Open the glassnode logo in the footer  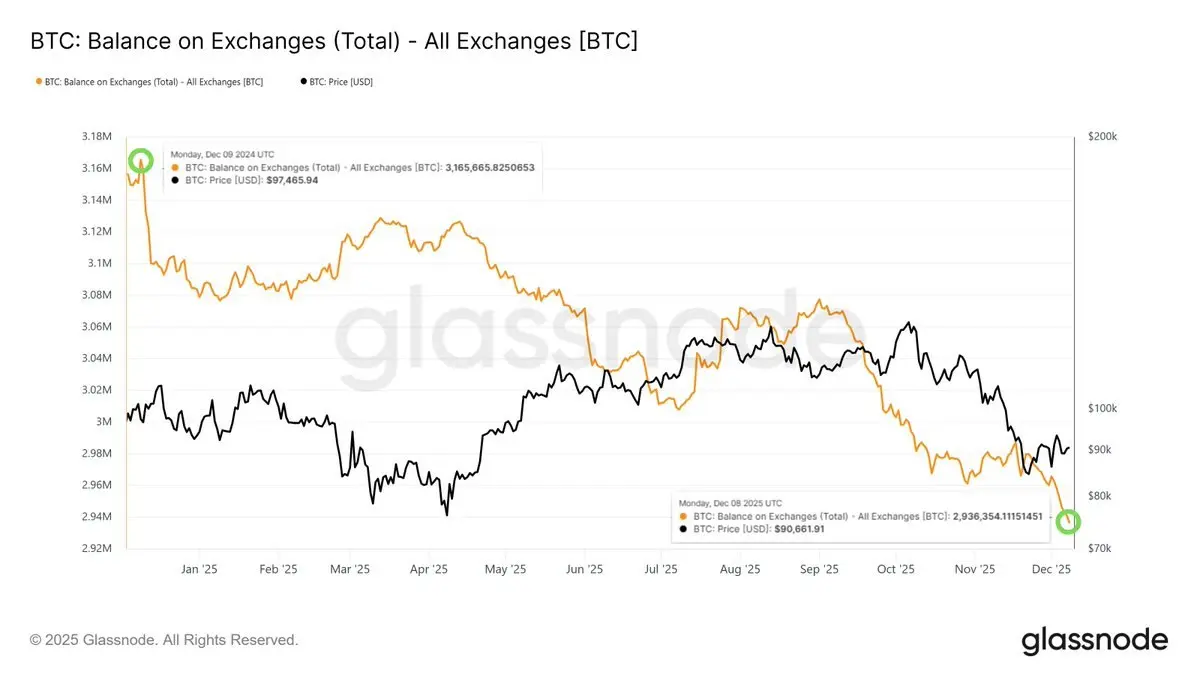pos(1094,640)
